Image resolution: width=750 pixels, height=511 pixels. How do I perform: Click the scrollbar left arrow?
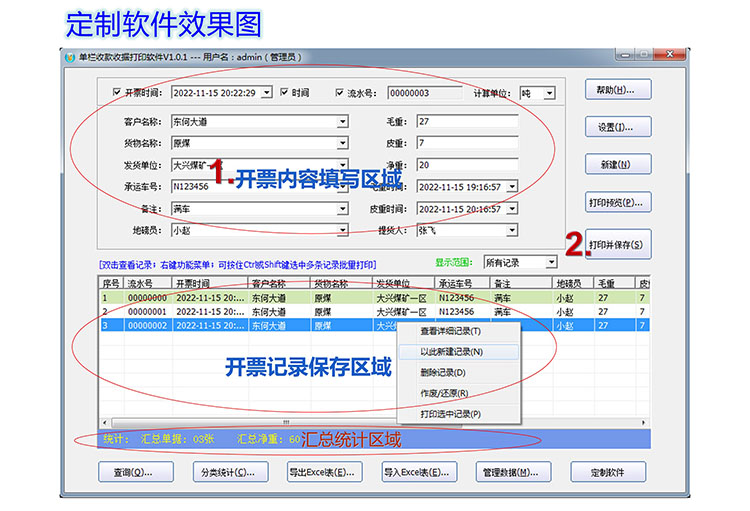pyautogui.click(x=105, y=422)
